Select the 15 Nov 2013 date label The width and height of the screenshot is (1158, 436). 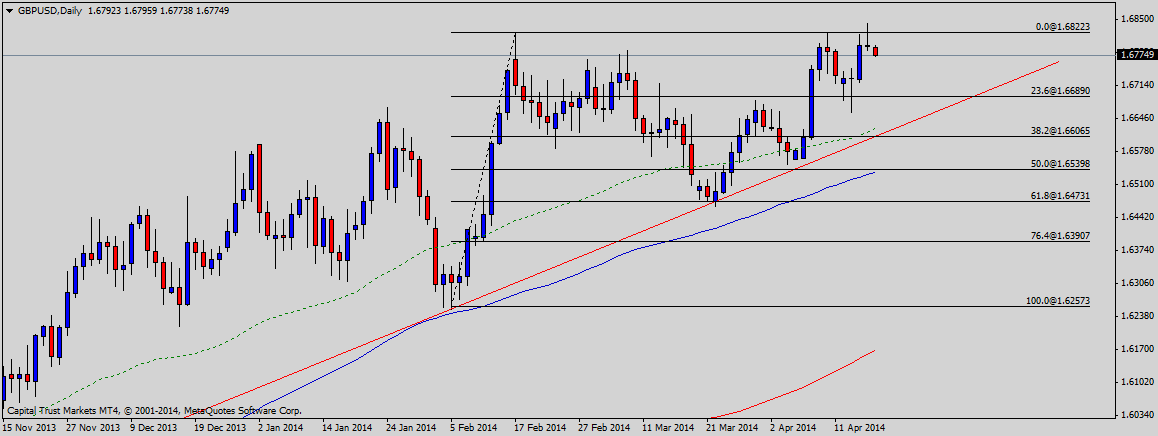[x=30, y=427]
